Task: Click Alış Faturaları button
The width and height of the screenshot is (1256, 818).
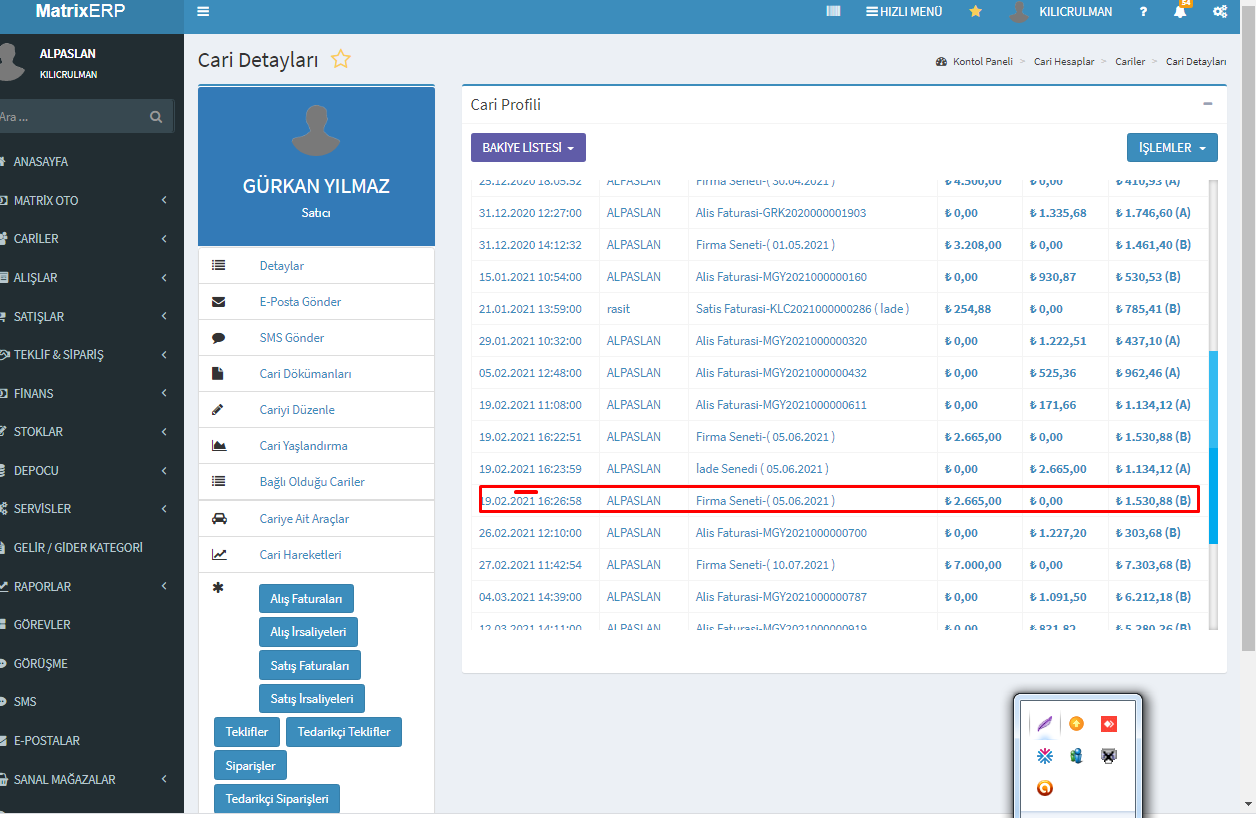Action: point(306,599)
